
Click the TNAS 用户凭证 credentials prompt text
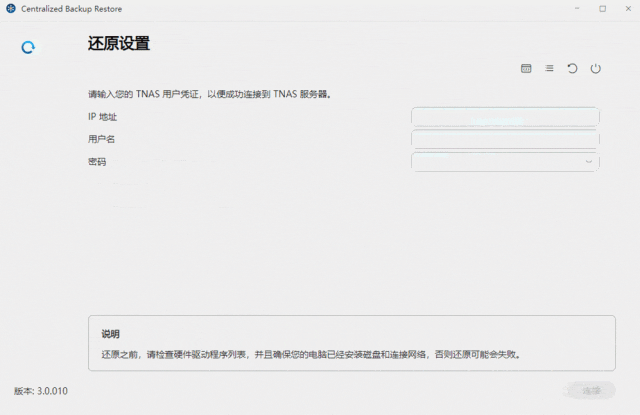coord(210,94)
